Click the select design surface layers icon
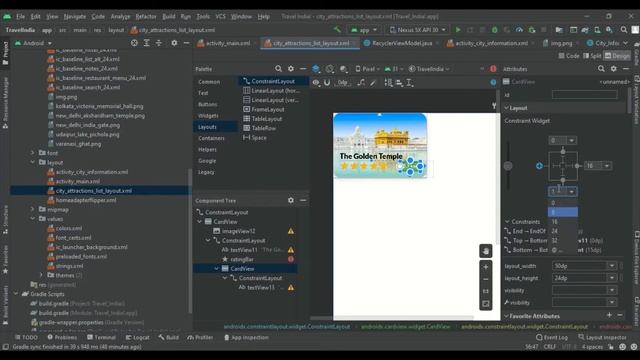Viewport: 640px width, 360px height. coord(316,69)
